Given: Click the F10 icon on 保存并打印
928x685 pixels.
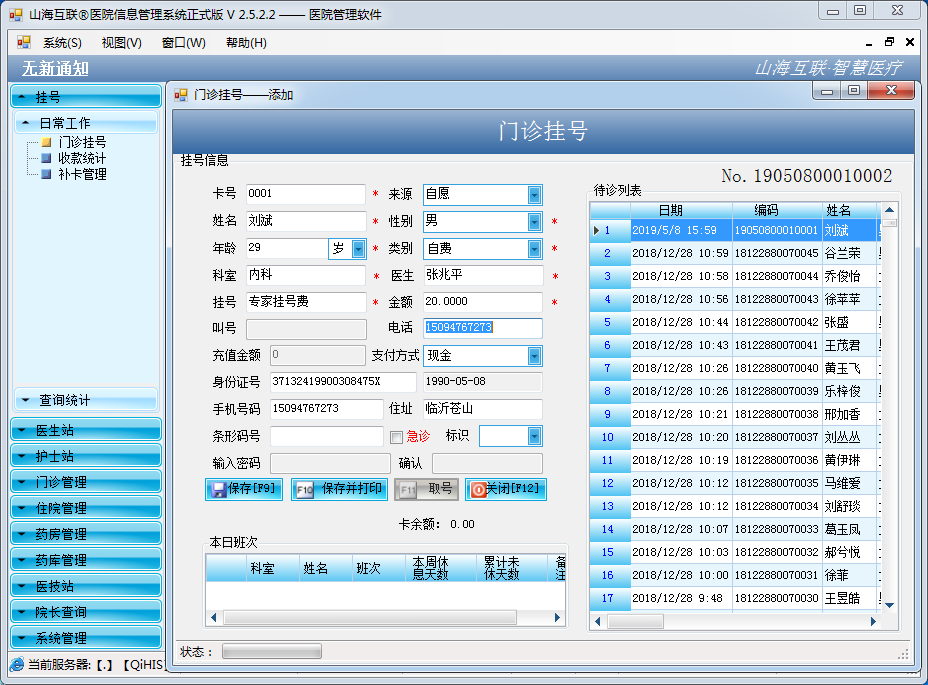Looking at the screenshot, I should coord(304,490).
